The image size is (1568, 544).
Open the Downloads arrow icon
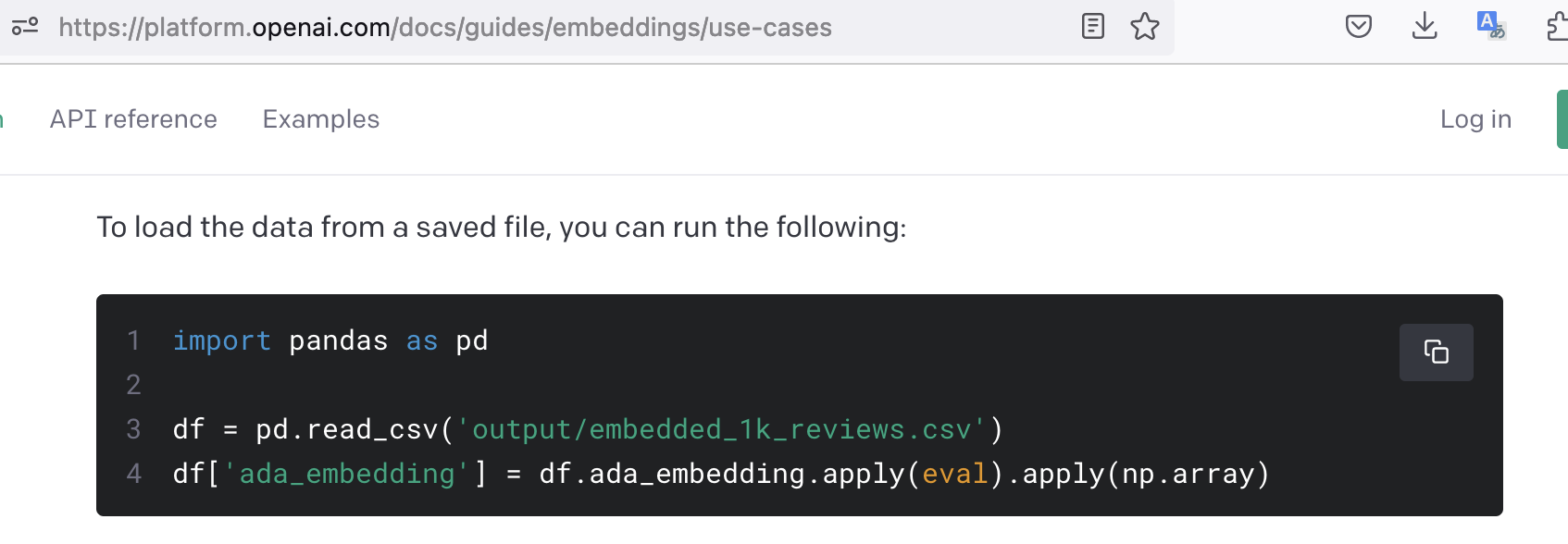1425,26
